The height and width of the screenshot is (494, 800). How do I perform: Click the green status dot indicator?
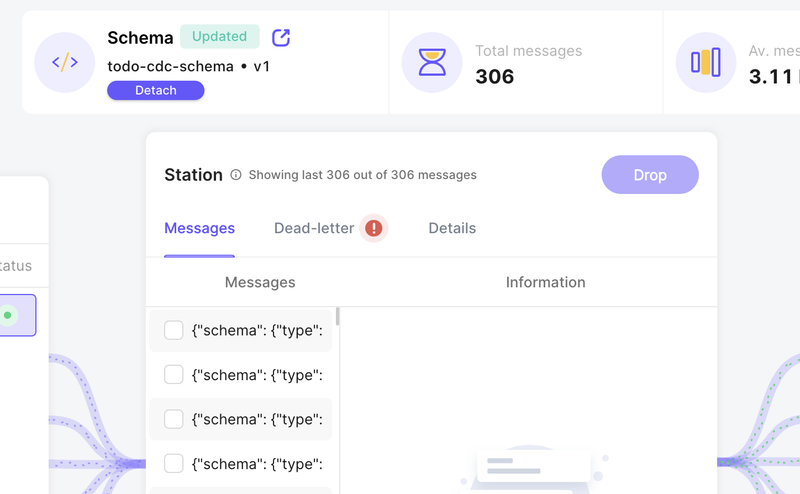coord(8,315)
